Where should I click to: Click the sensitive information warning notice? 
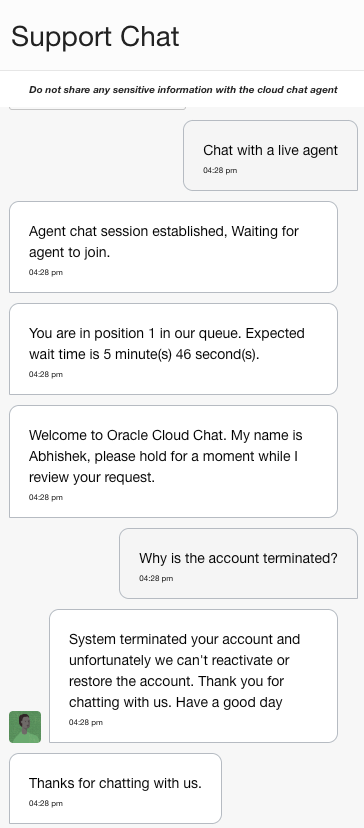(x=183, y=90)
